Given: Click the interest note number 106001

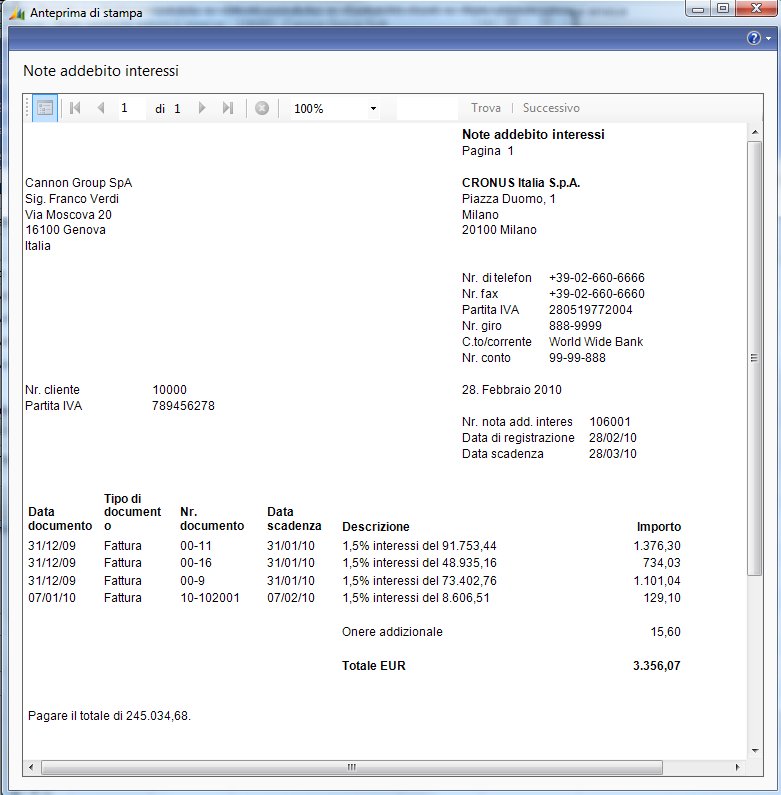Looking at the screenshot, I should tap(610, 422).
